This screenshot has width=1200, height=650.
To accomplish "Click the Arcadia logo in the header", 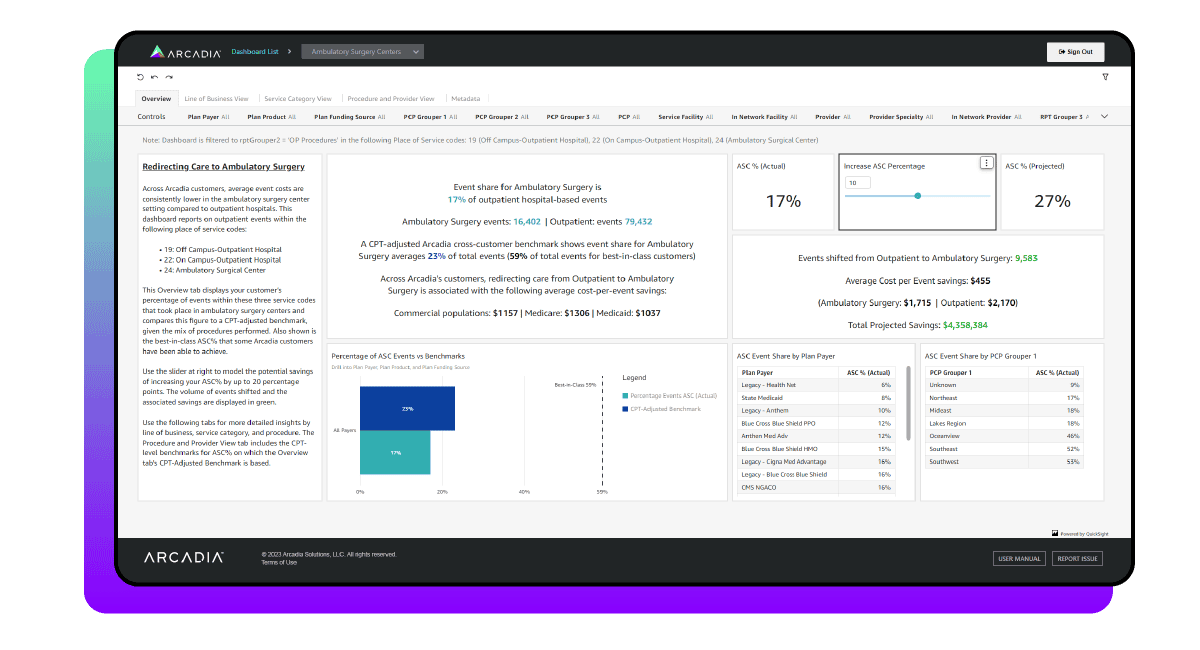I will 186,52.
